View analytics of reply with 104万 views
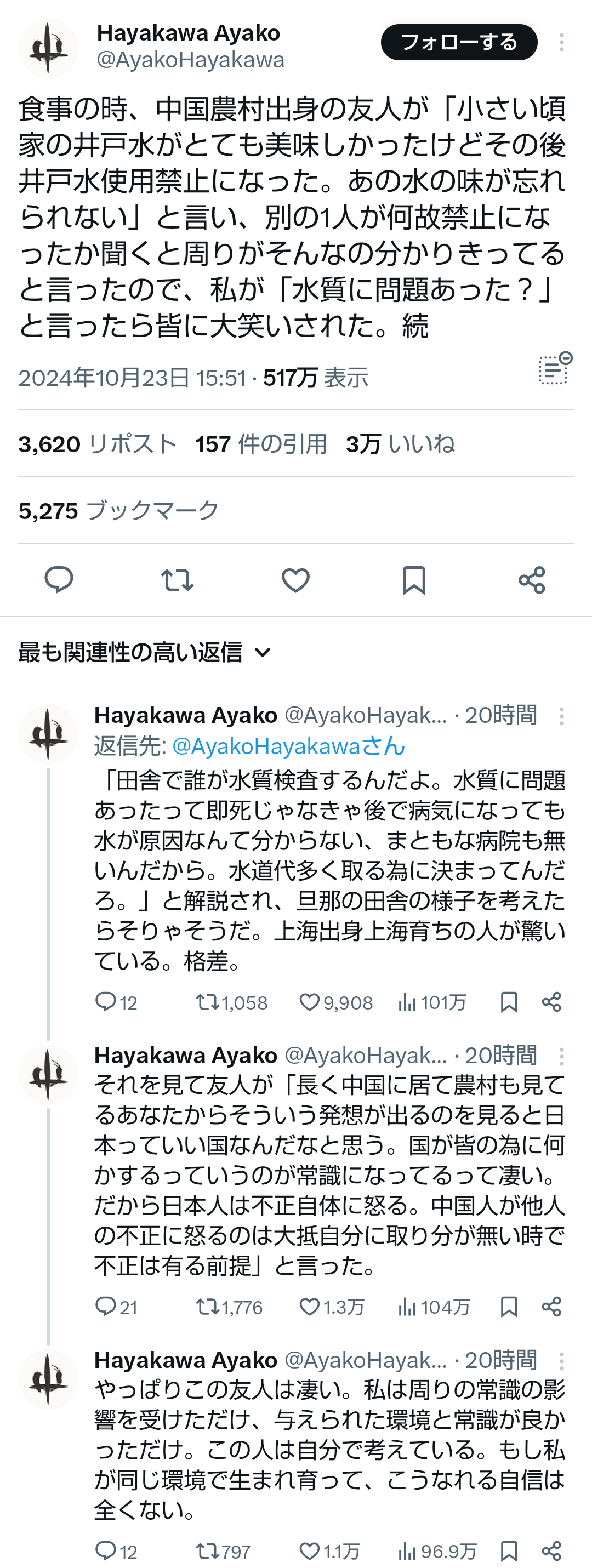This screenshot has width=592, height=1568. (407, 1307)
